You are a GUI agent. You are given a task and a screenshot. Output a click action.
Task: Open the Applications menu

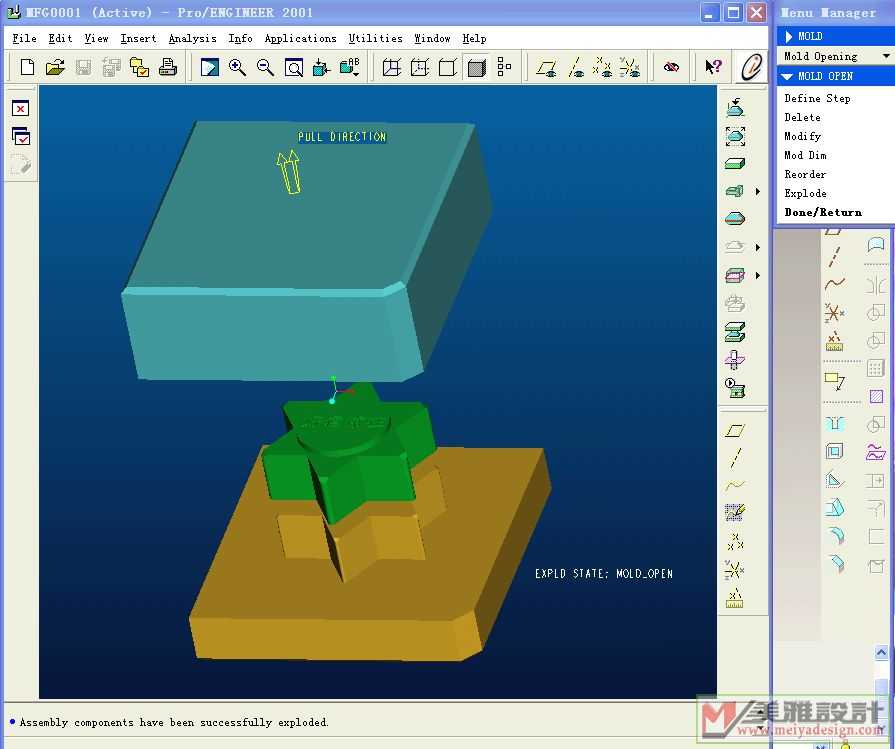click(300, 38)
